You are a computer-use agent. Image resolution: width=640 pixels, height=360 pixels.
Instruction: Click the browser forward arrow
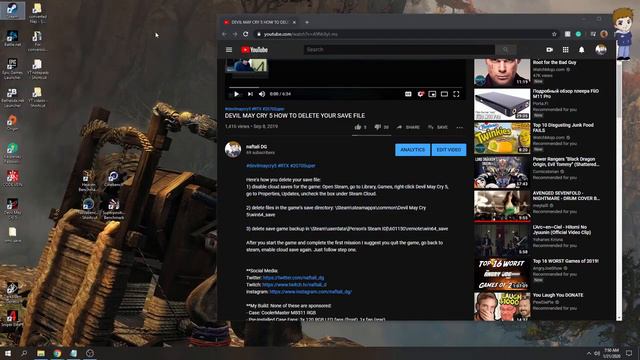tap(235, 34)
